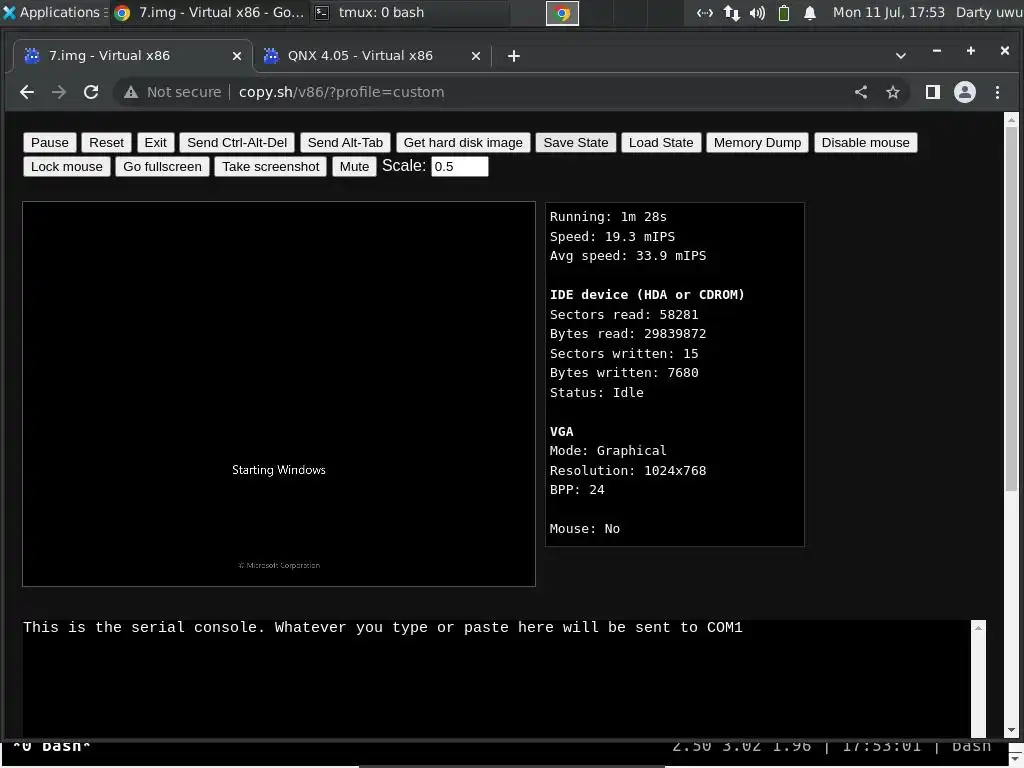
Task: Close the 7.img - Virtual x86 tab
Action: click(x=237, y=56)
